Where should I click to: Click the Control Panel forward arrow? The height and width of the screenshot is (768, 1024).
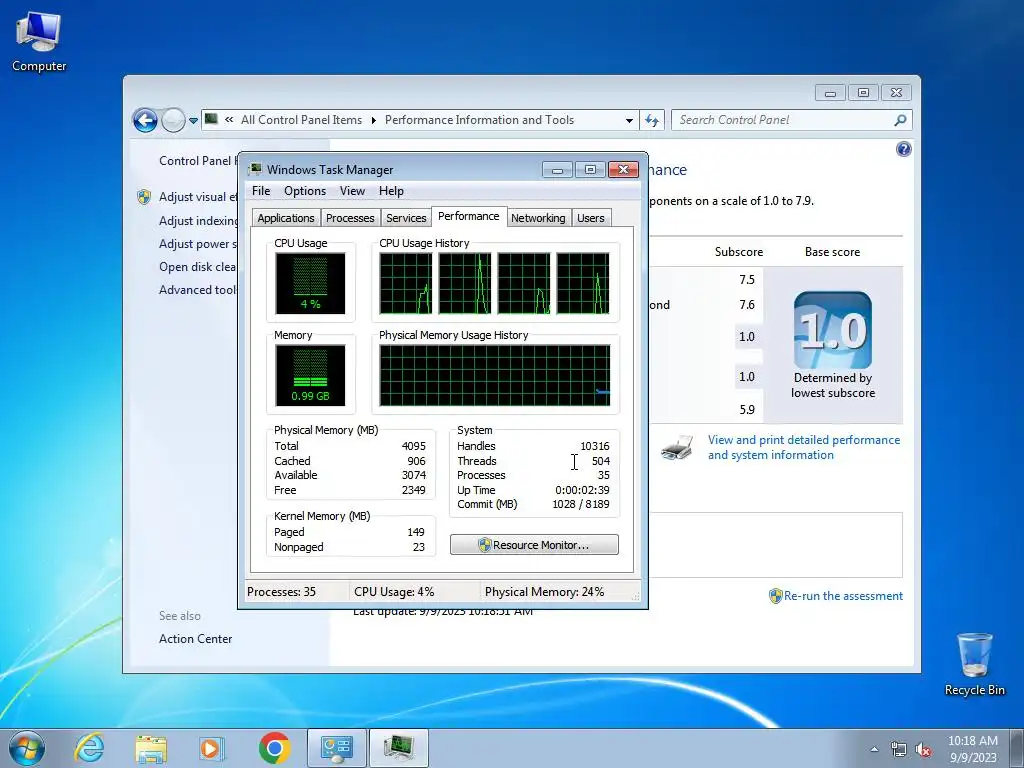click(x=173, y=120)
